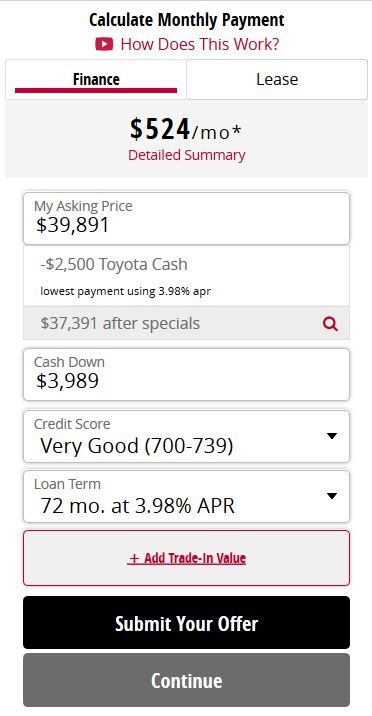Viewport: 372px width, 716px height.
Task: Click the gray Continue button
Action: click(187, 680)
